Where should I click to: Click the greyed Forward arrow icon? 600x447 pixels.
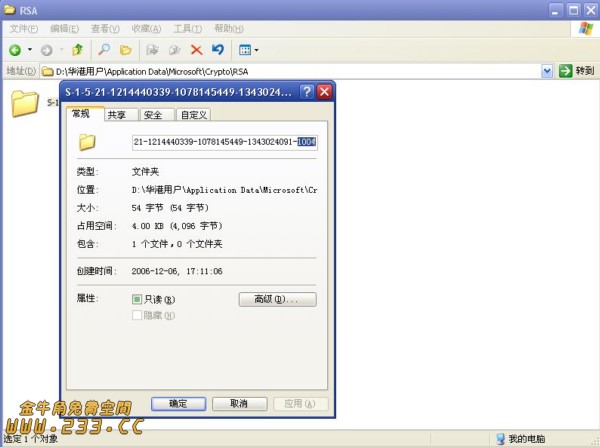pyautogui.click(x=46, y=50)
